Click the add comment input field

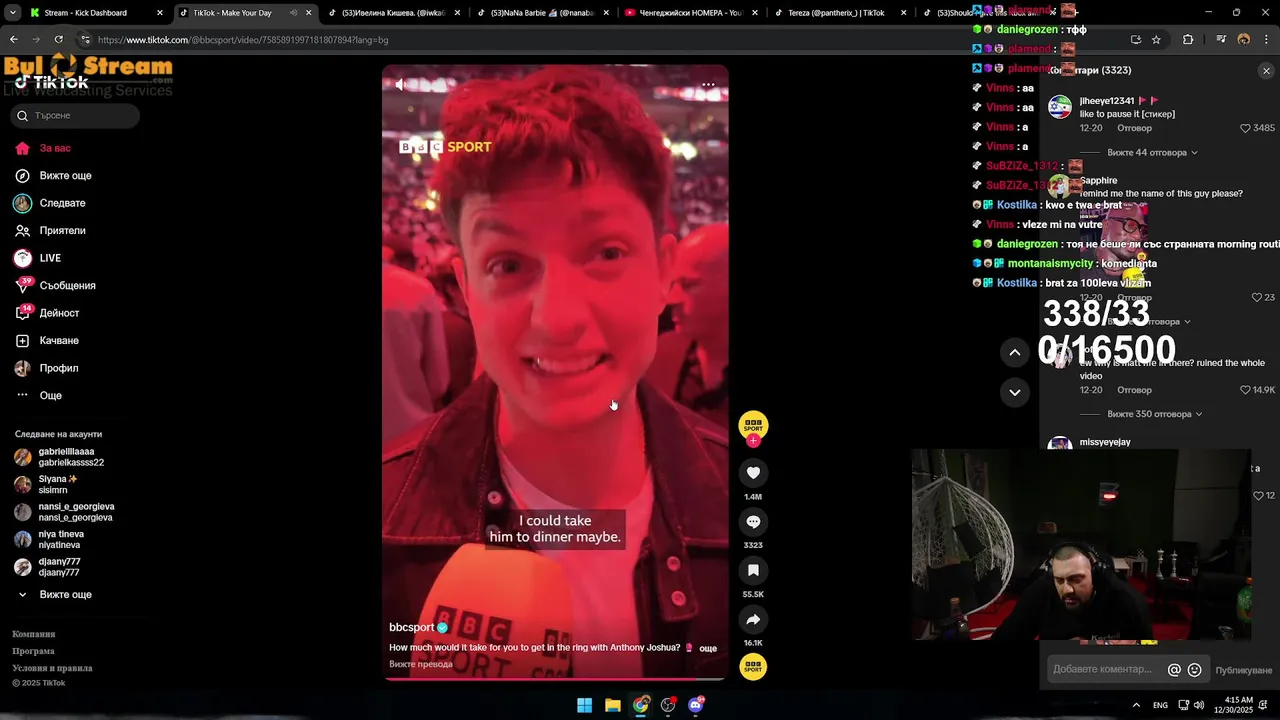point(1105,670)
